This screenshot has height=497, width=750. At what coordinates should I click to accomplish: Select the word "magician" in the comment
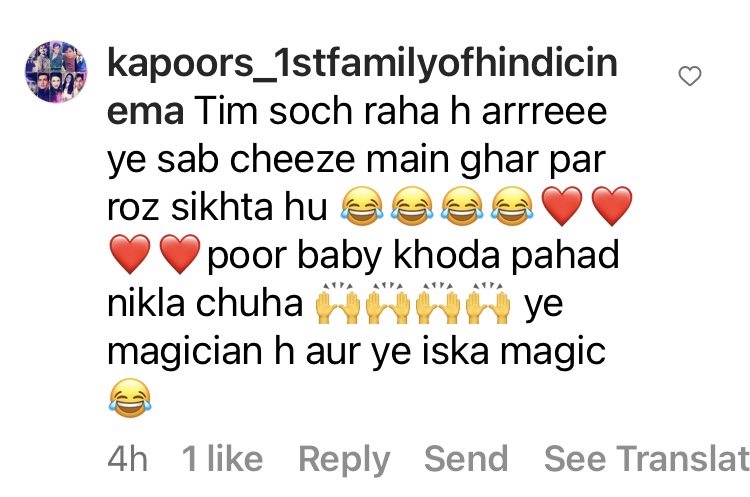(185, 353)
